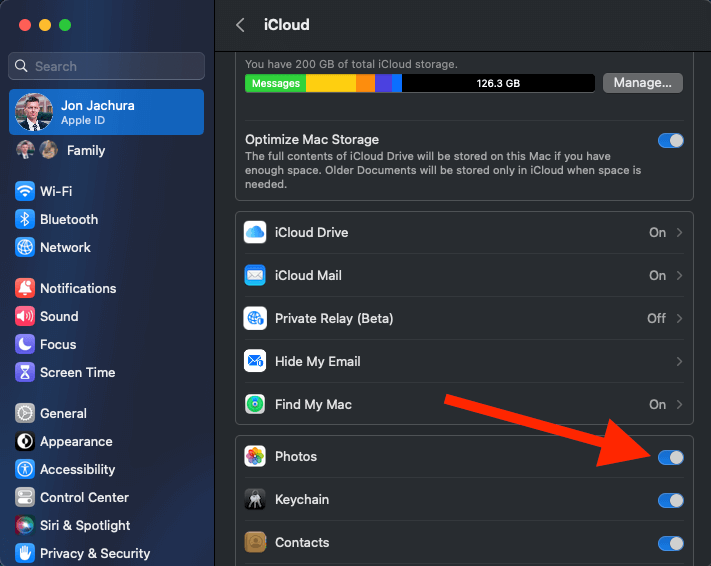Click the Contacts book icon
The width and height of the screenshot is (711, 566).
pos(255,542)
